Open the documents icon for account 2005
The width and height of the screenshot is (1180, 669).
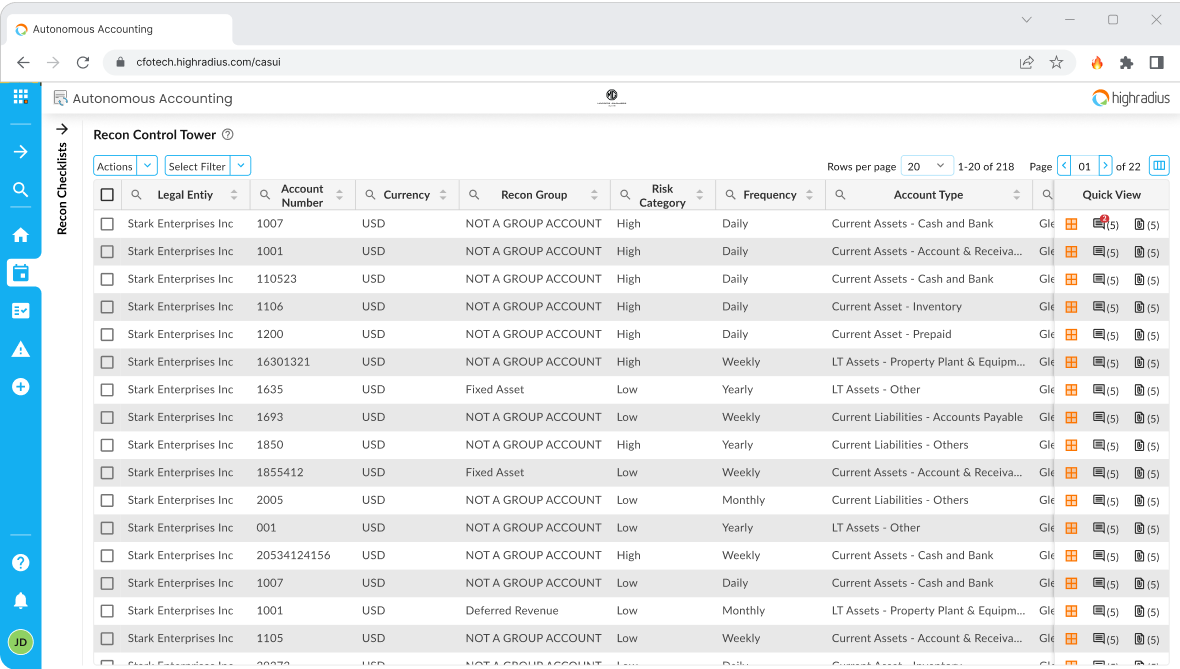1146,501
